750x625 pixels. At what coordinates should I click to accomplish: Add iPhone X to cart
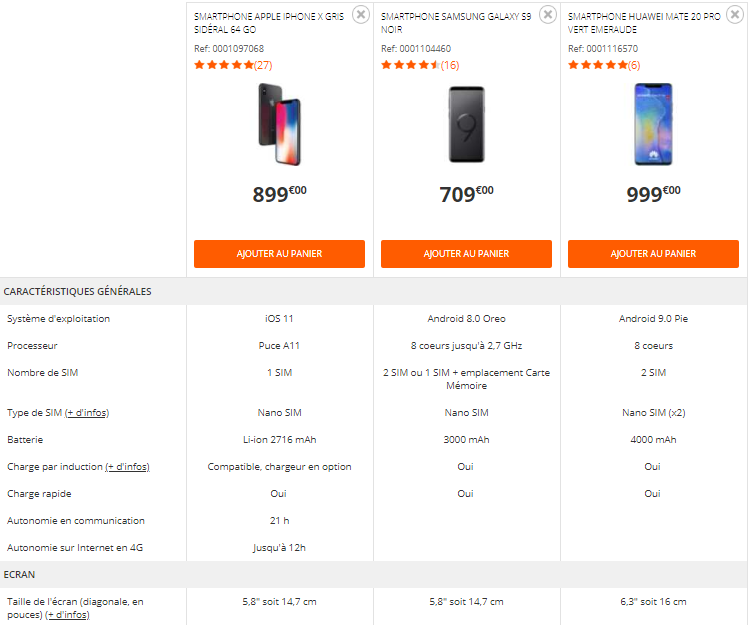pyautogui.click(x=279, y=254)
